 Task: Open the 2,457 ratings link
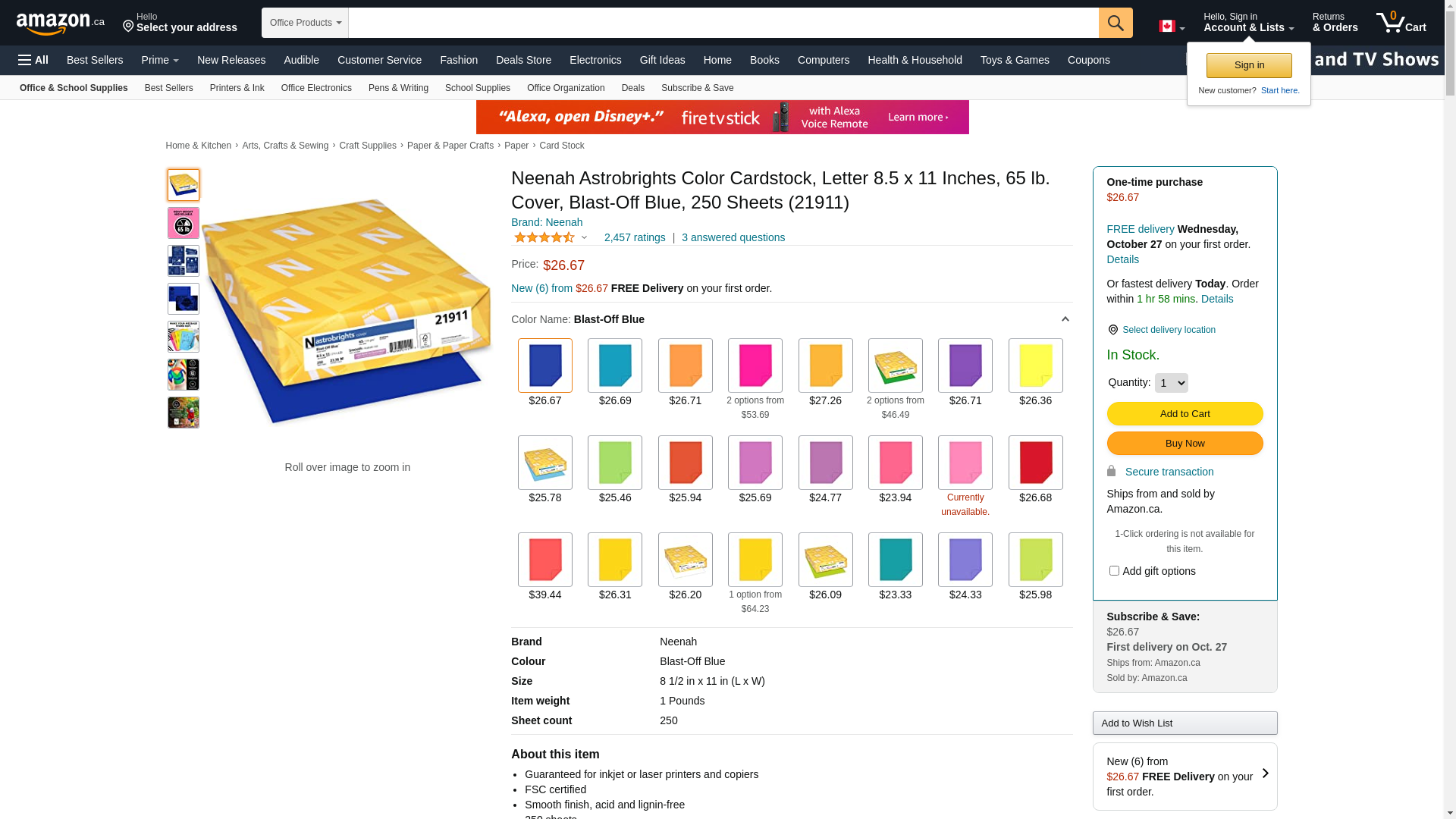[635, 238]
